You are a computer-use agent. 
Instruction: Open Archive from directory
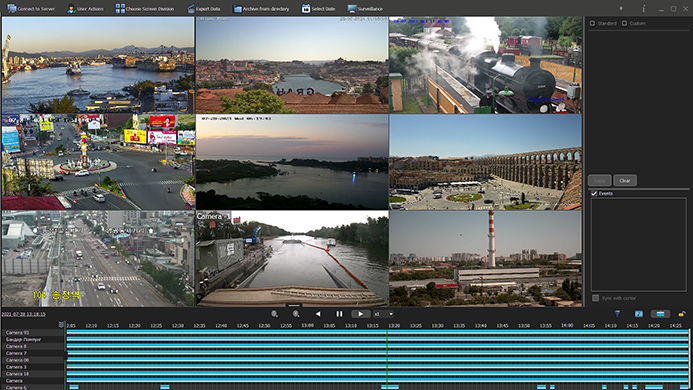[261, 8]
